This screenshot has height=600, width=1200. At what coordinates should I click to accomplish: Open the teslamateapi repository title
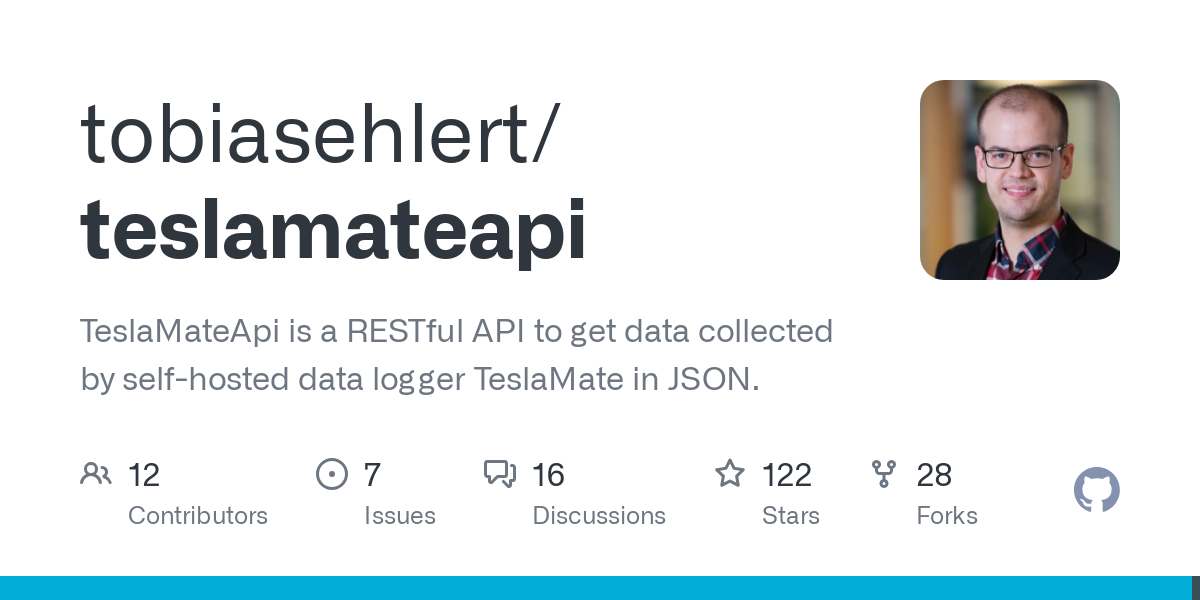point(333,231)
